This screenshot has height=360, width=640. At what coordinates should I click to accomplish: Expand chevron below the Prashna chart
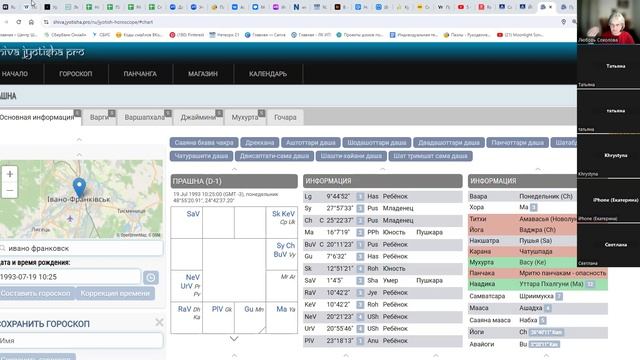(x=234, y=339)
